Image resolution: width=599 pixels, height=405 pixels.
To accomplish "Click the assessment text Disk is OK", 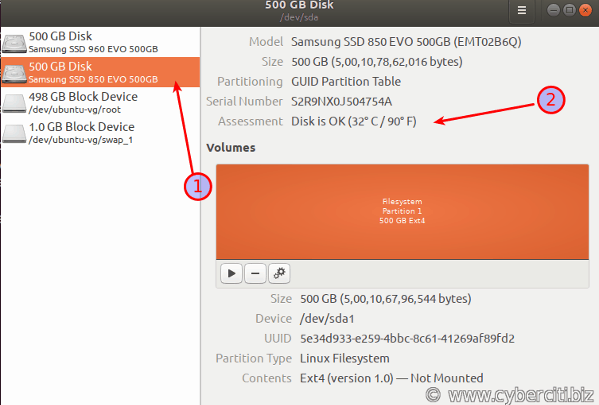I will [x=354, y=122].
